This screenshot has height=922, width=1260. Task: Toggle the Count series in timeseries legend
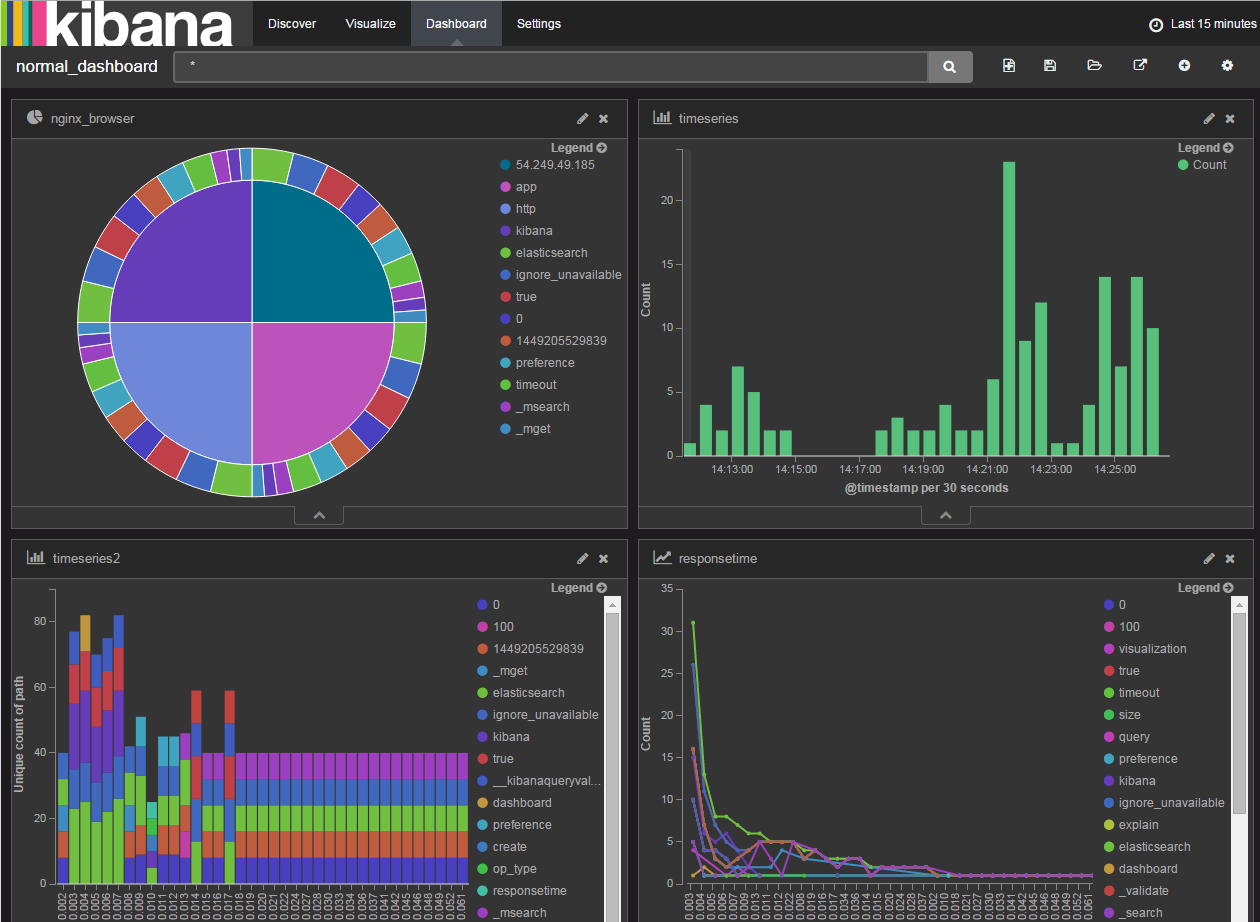[1203, 164]
